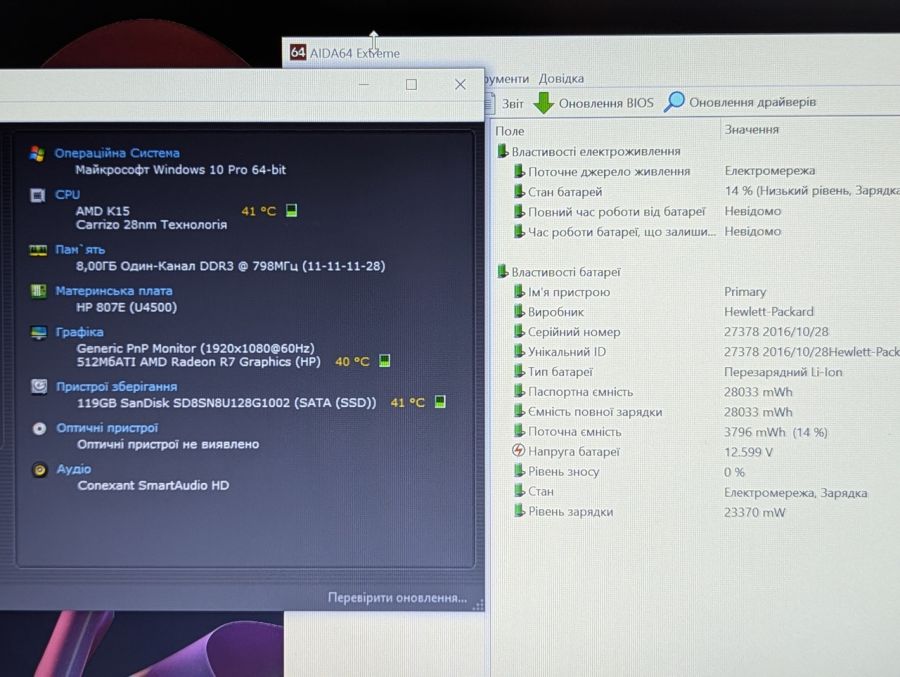Image resolution: width=900 pixels, height=677 pixels.
Task: Click the green SanDisk SSD temperature indicator
Action: [440, 401]
